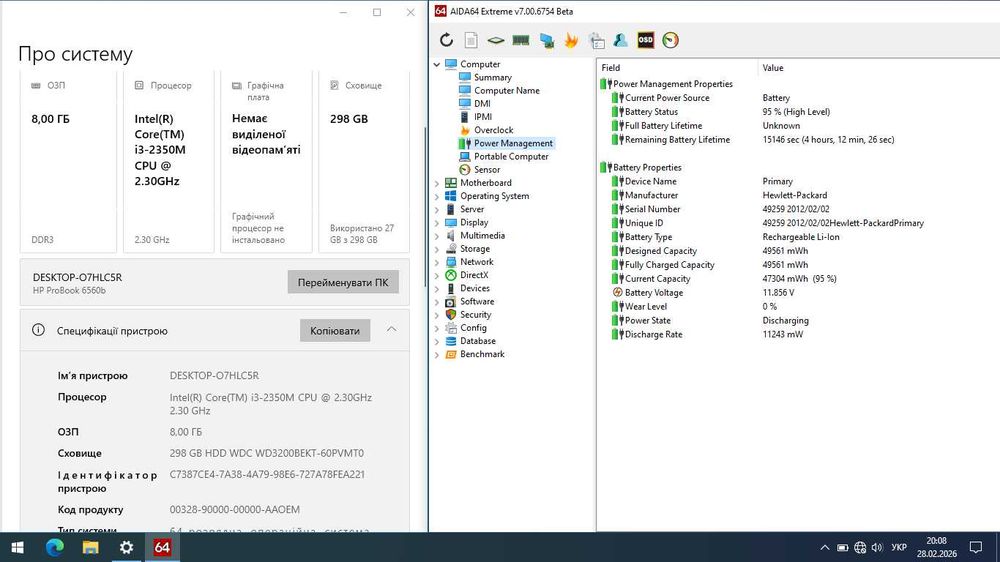Select Computer Name tree item

[506, 91]
